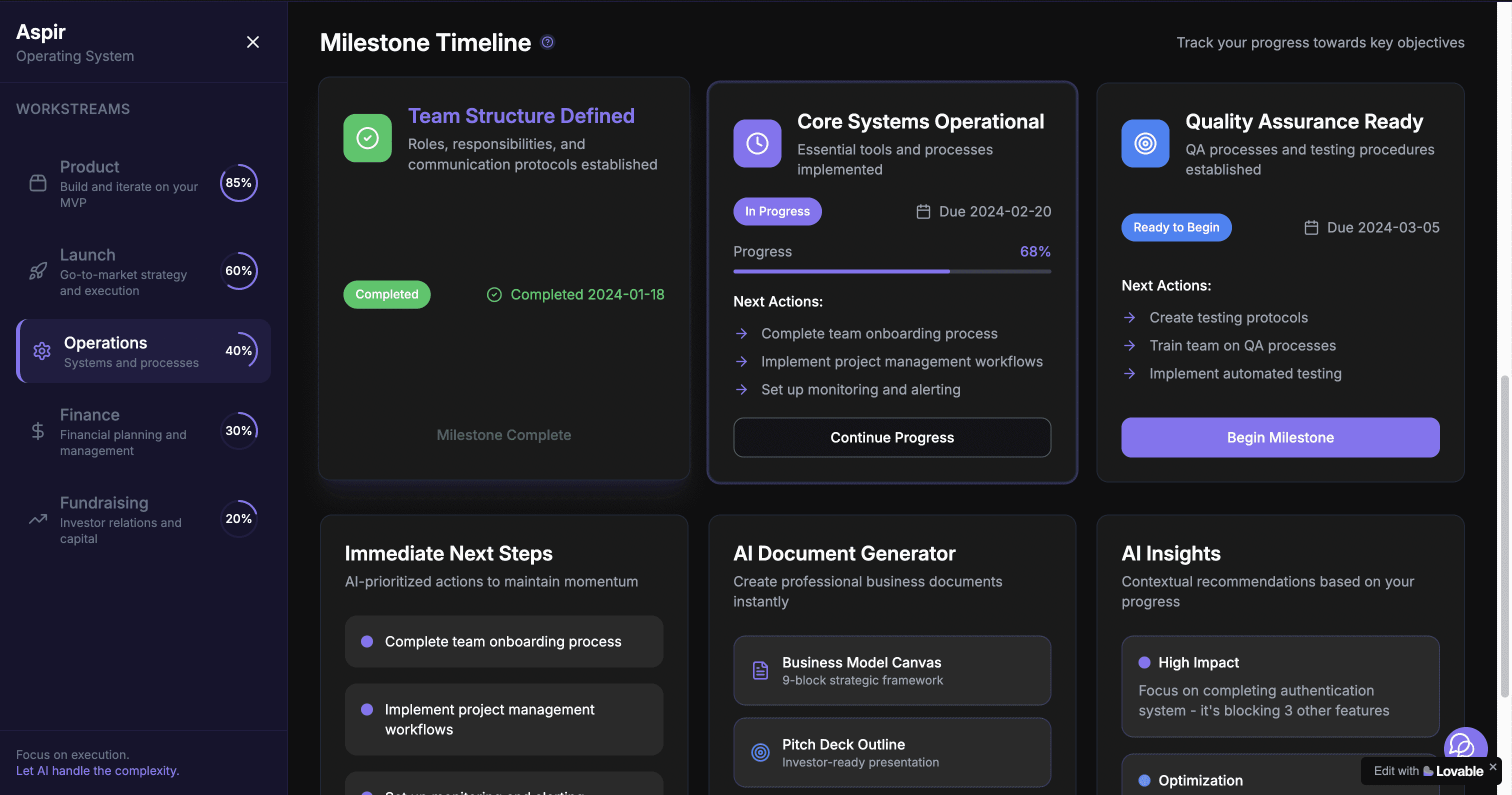The image size is (1512, 795).
Task: Click the green checkmark Team Structure icon
Action: pos(367,138)
